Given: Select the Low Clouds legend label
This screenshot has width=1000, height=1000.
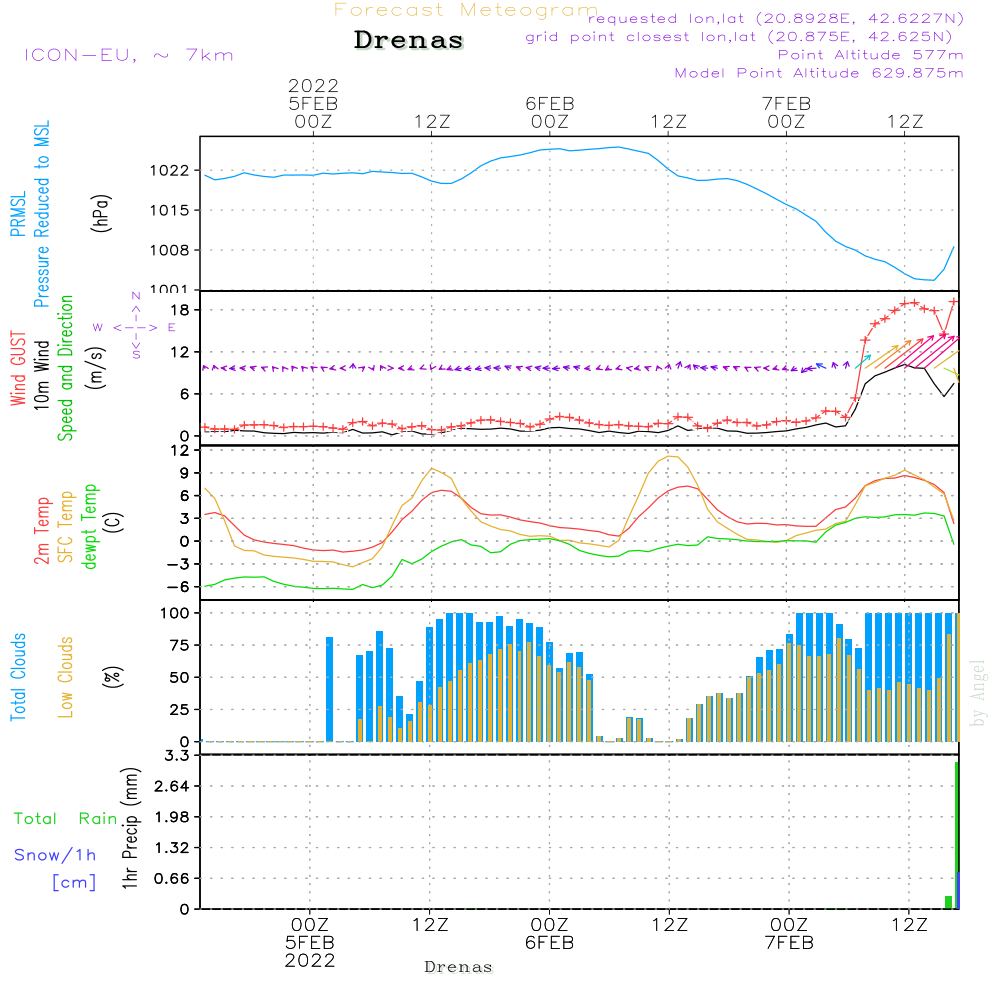Looking at the screenshot, I should [x=66, y=676].
